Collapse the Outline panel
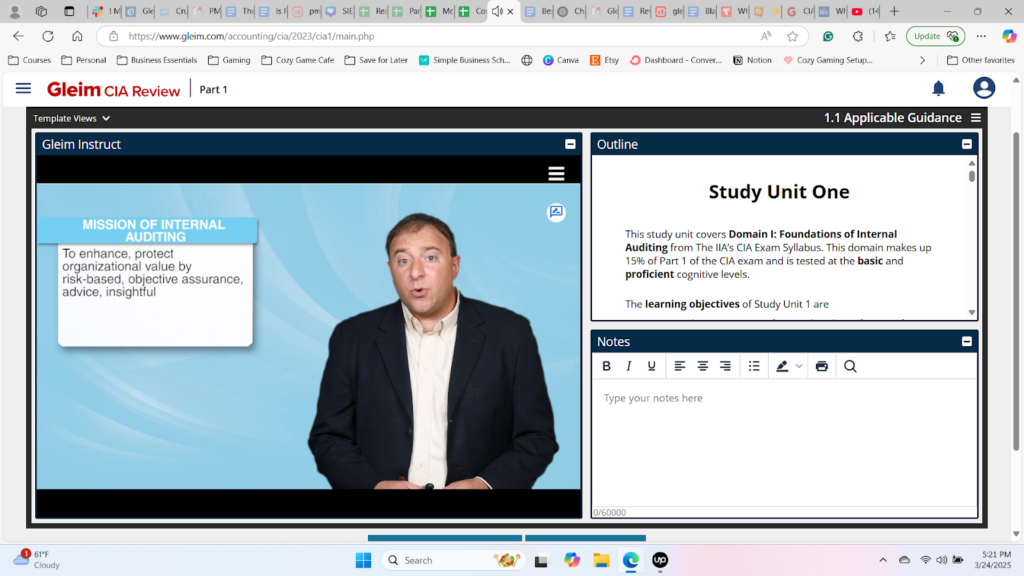 (966, 143)
